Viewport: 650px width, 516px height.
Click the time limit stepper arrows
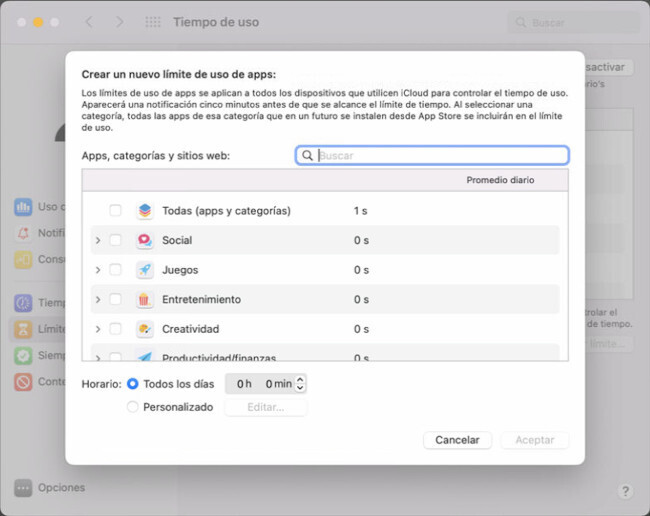point(301,384)
